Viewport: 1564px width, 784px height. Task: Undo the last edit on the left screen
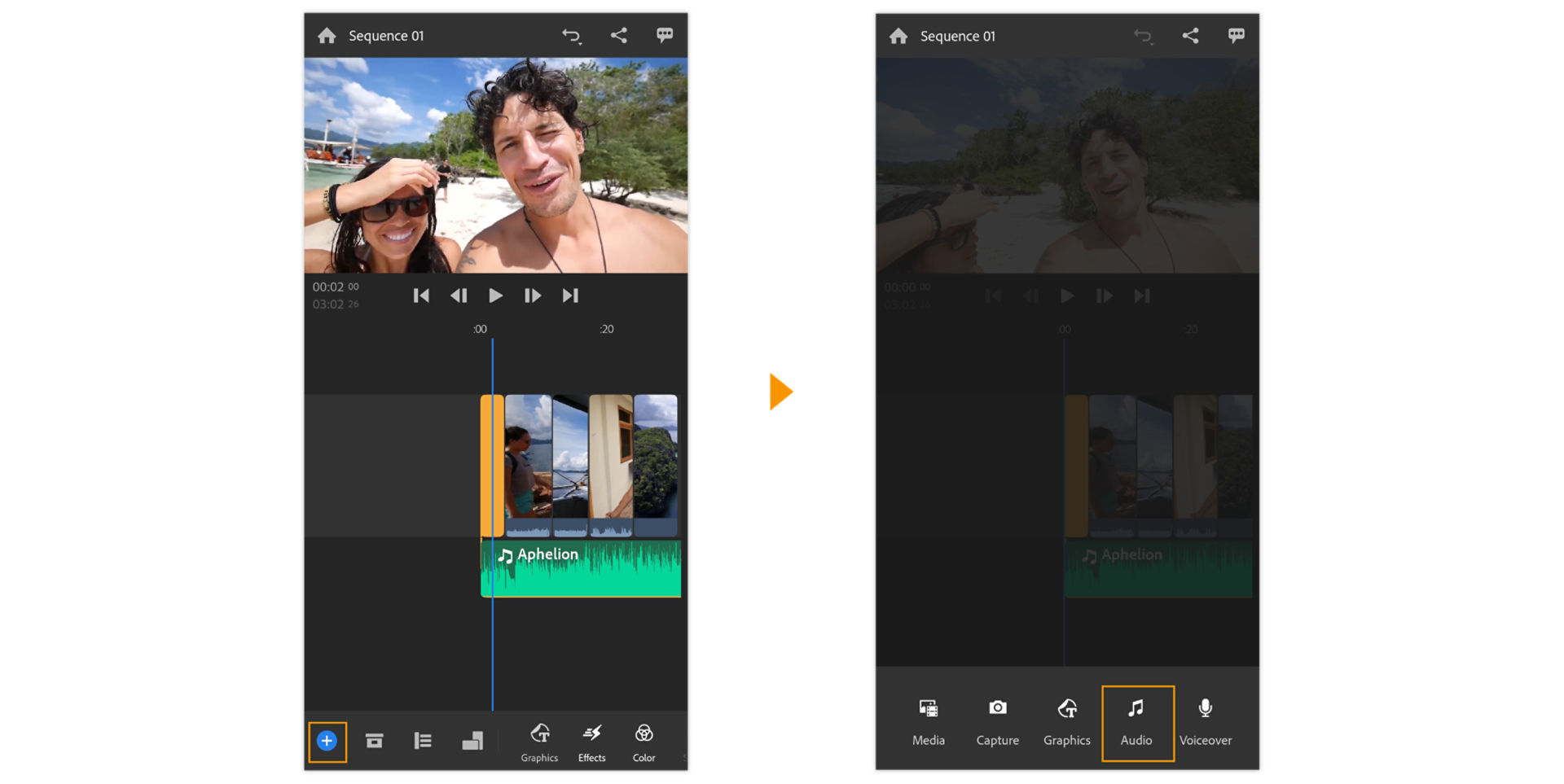click(x=572, y=36)
